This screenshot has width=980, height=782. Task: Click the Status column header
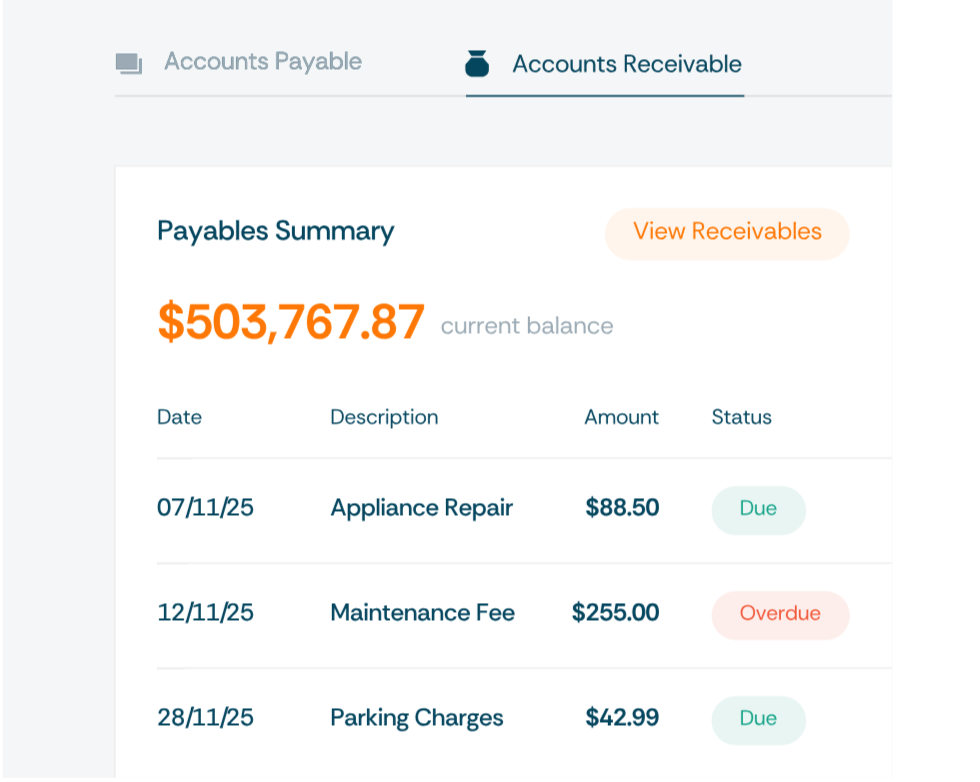741,418
